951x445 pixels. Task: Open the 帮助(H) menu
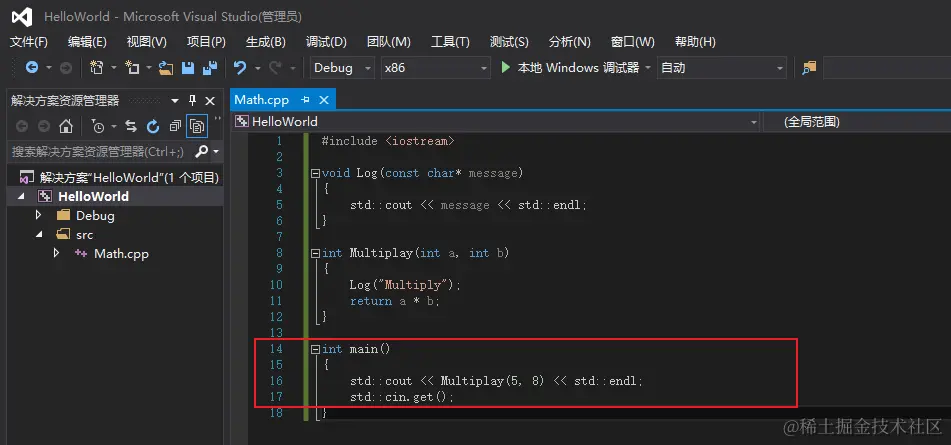(695, 42)
